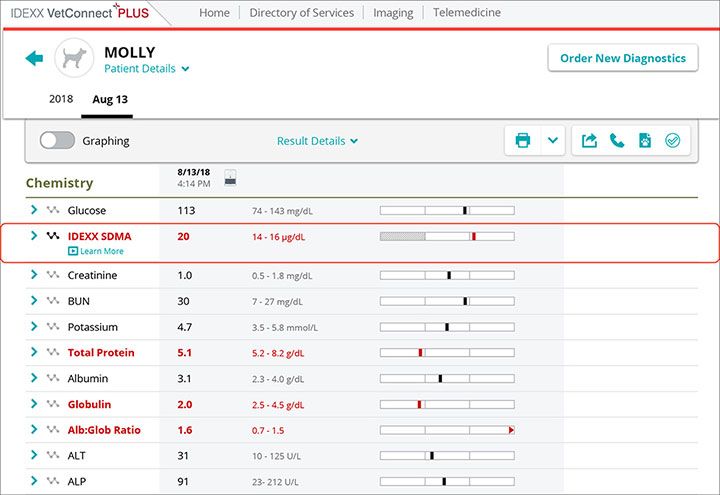Viewport: 720px width, 495px height.
Task: Click the Total Protein test name
Action: (101, 352)
